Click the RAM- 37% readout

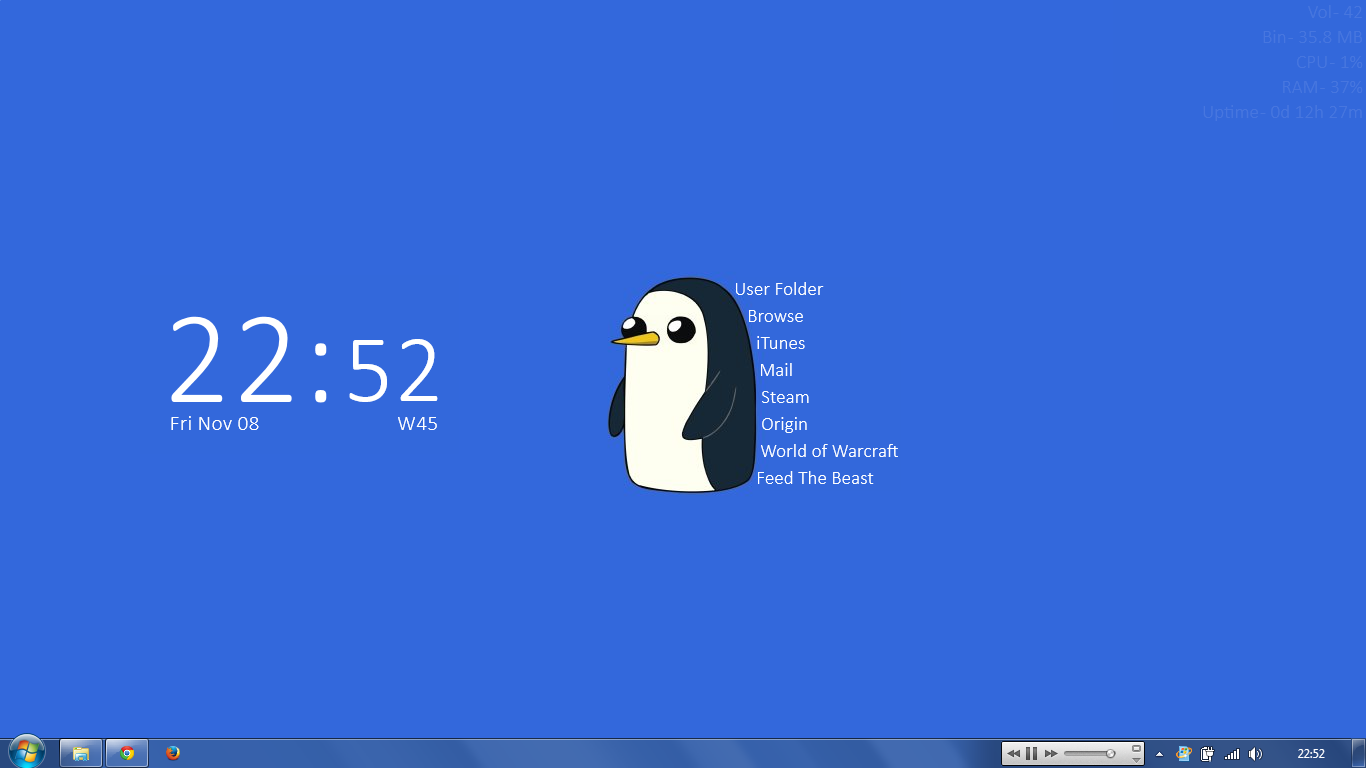pyautogui.click(x=1322, y=87)
